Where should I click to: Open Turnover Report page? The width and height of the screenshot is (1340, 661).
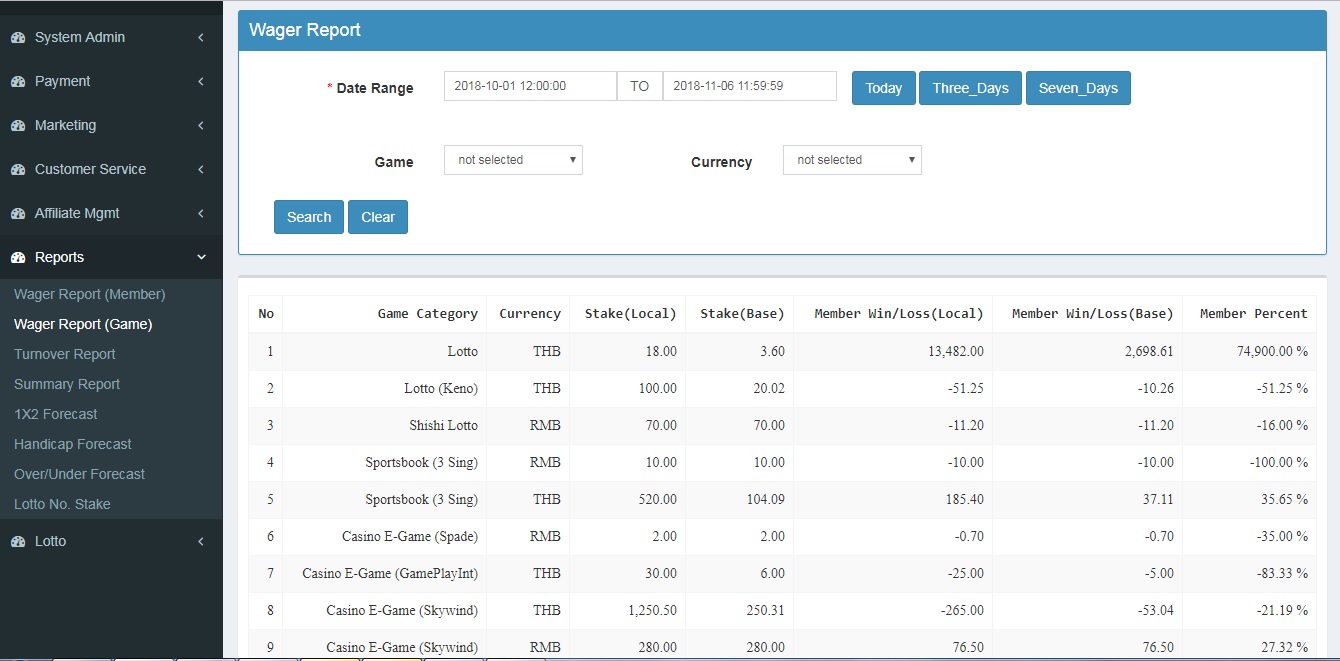click(65, 354)
